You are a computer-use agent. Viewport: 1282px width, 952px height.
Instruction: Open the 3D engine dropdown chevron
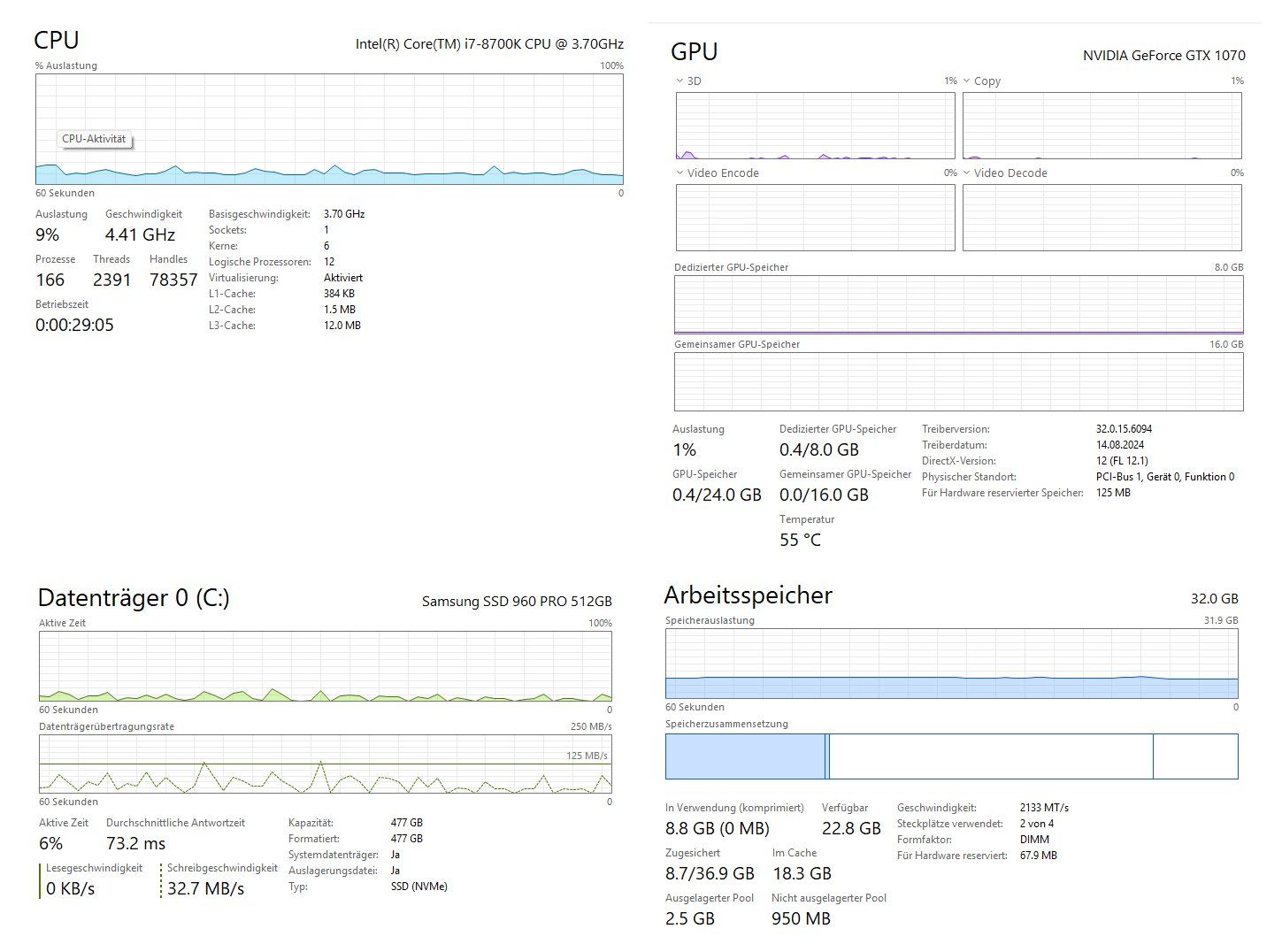pyautogui.click(x=679, y=81)
